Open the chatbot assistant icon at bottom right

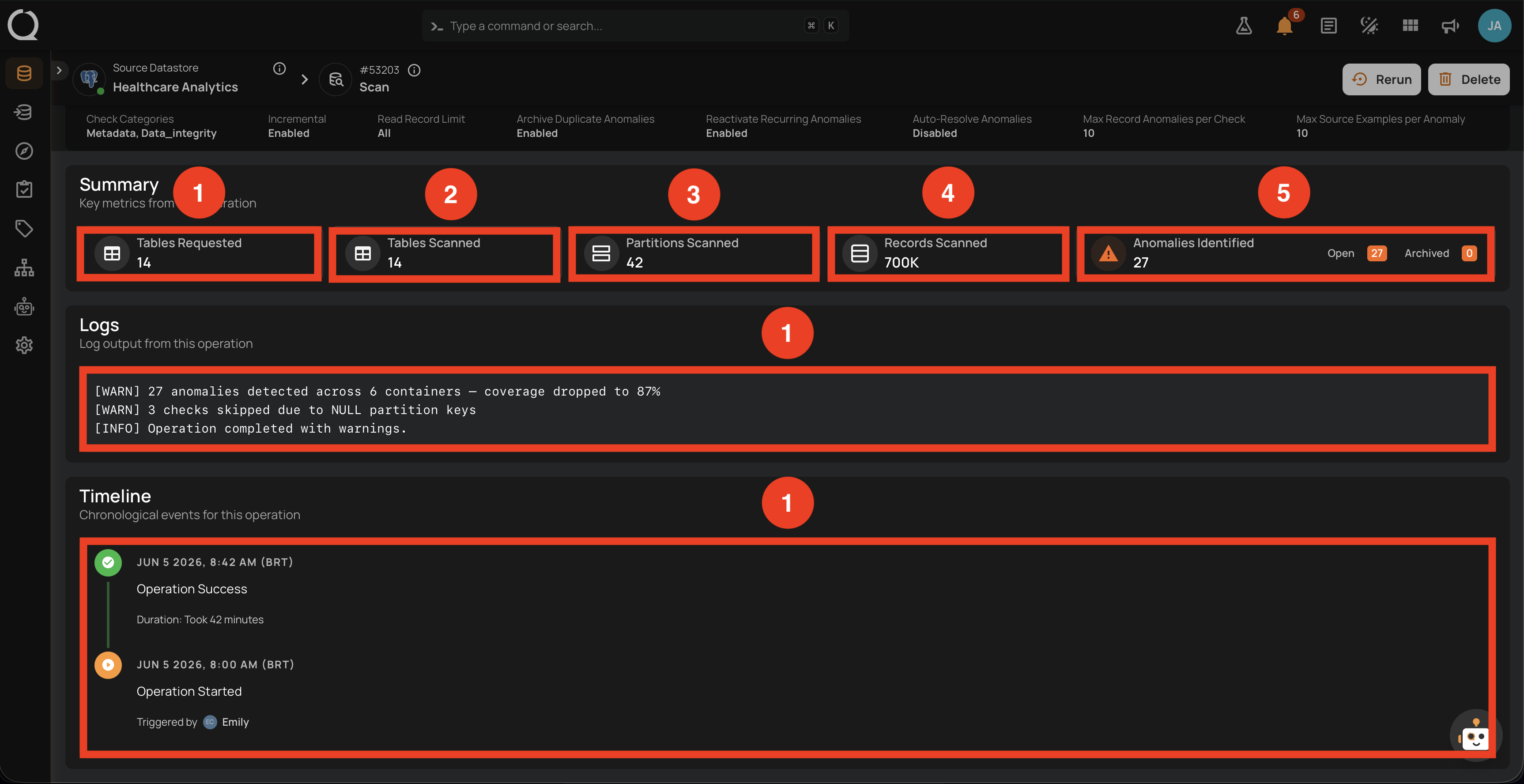[1475, 735]
